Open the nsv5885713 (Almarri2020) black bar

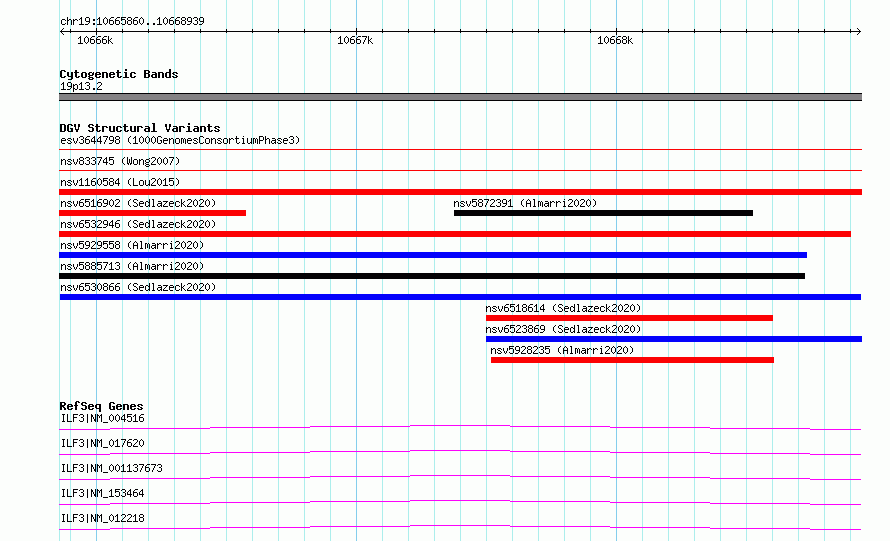pos(432,276)
